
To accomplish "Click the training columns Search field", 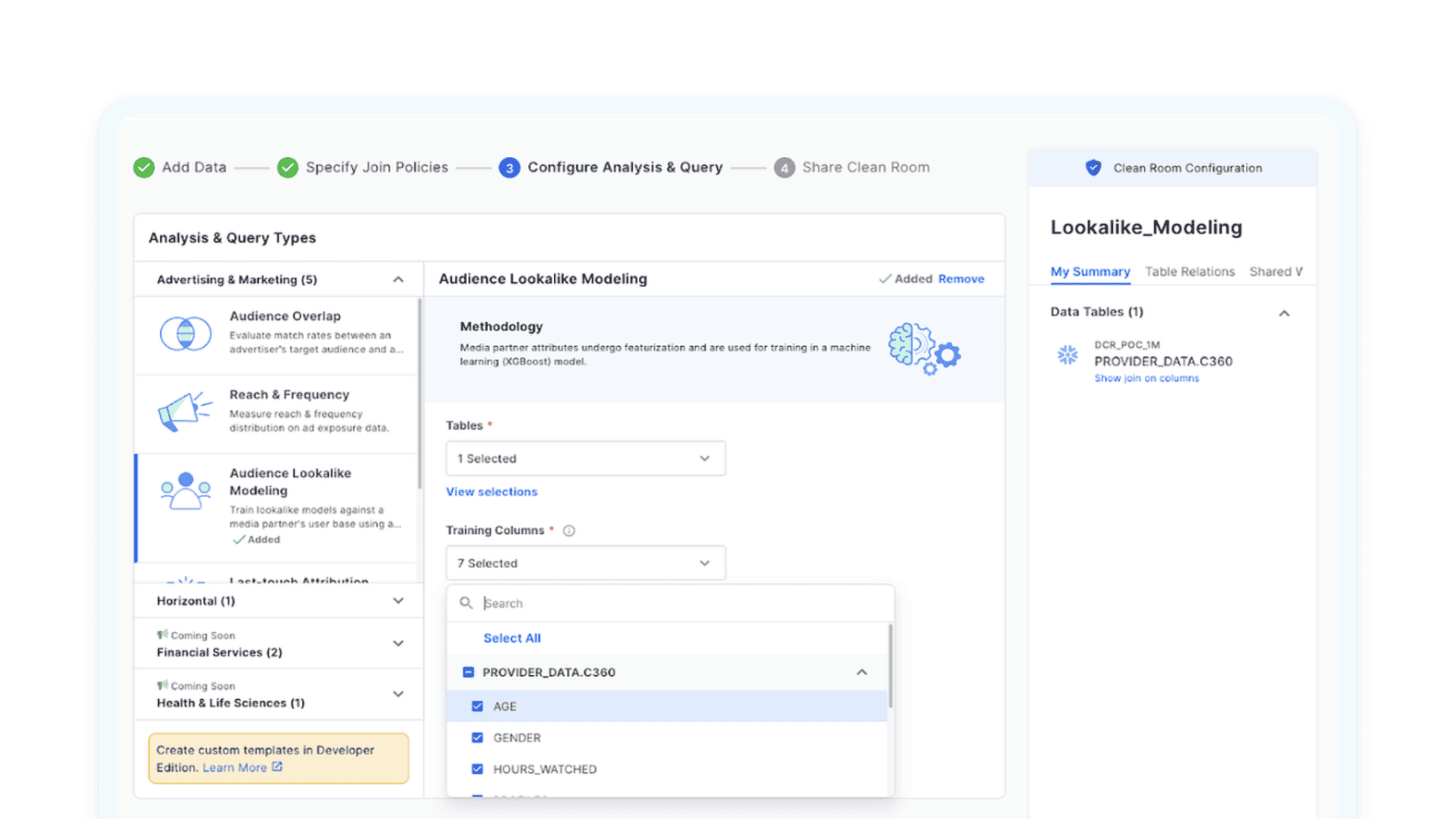I will coord(677,604).
